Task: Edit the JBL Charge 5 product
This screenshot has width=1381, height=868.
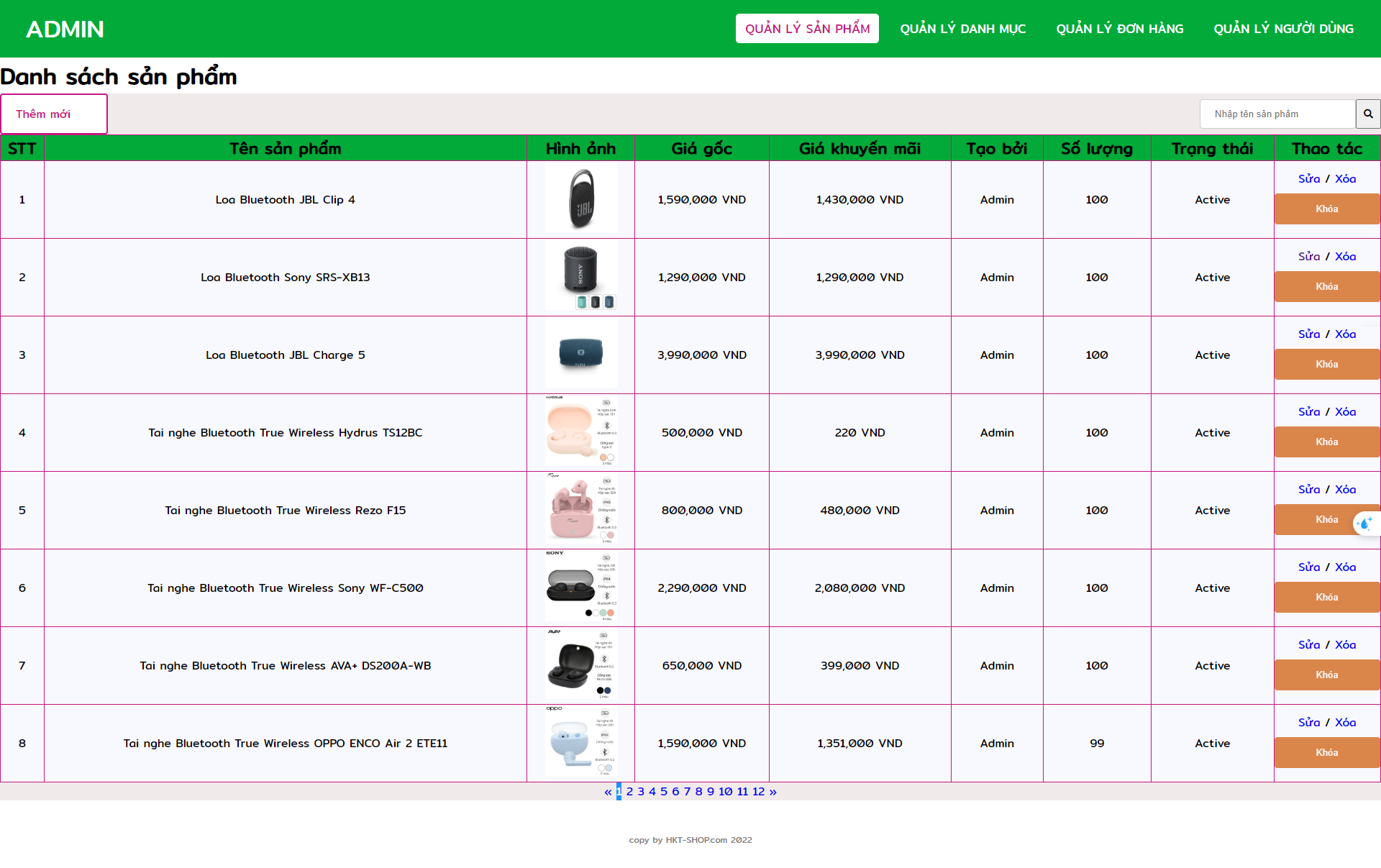Action: point(1309,334)
